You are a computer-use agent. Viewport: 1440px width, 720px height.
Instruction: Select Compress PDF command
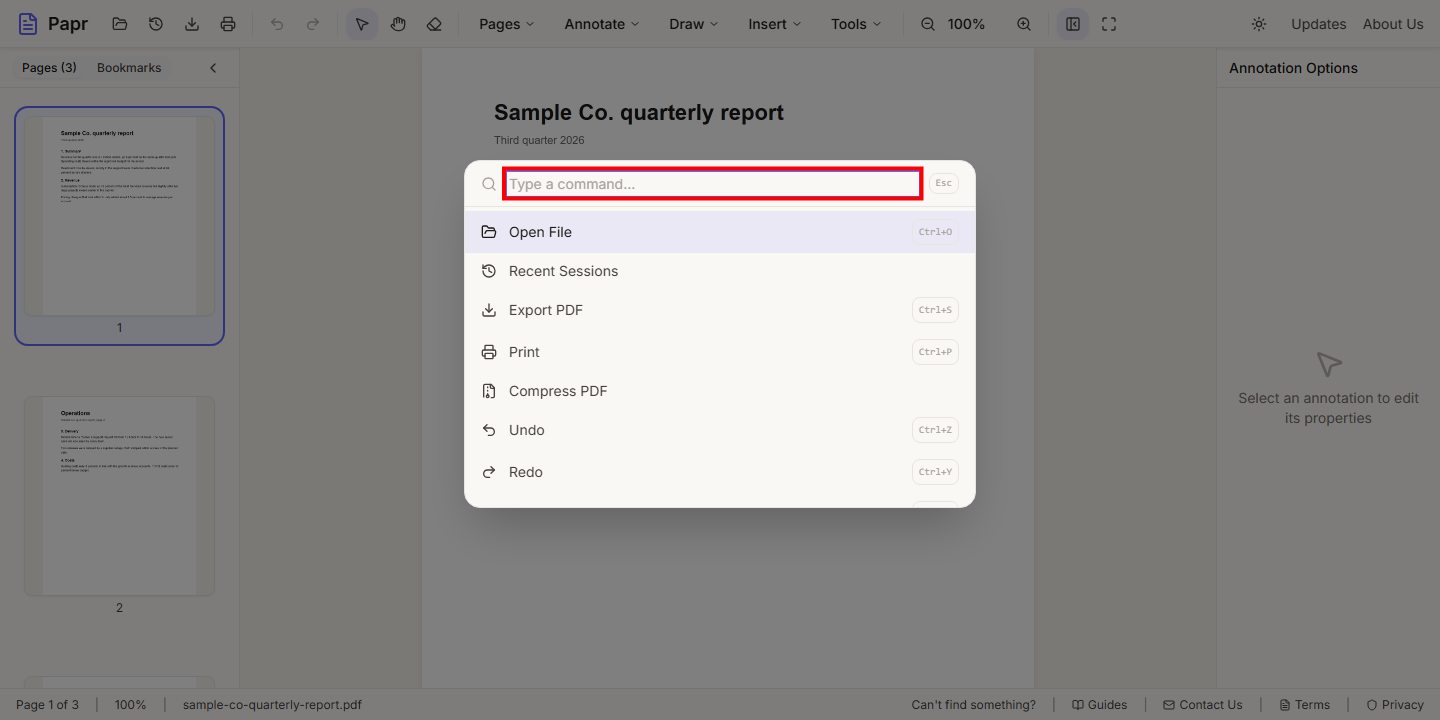pyautogui.click(x=720, y=391)
